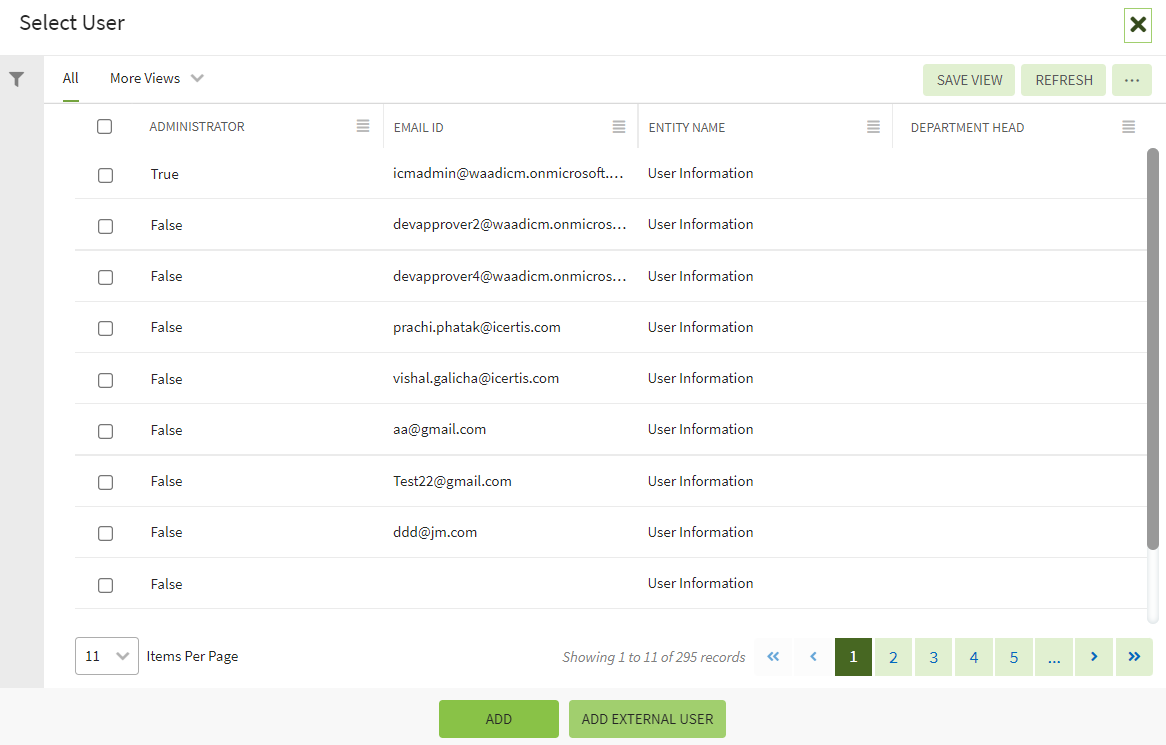Click the vertical scrollbar of user list
1166x745 pixels.
coord(1152,348)
